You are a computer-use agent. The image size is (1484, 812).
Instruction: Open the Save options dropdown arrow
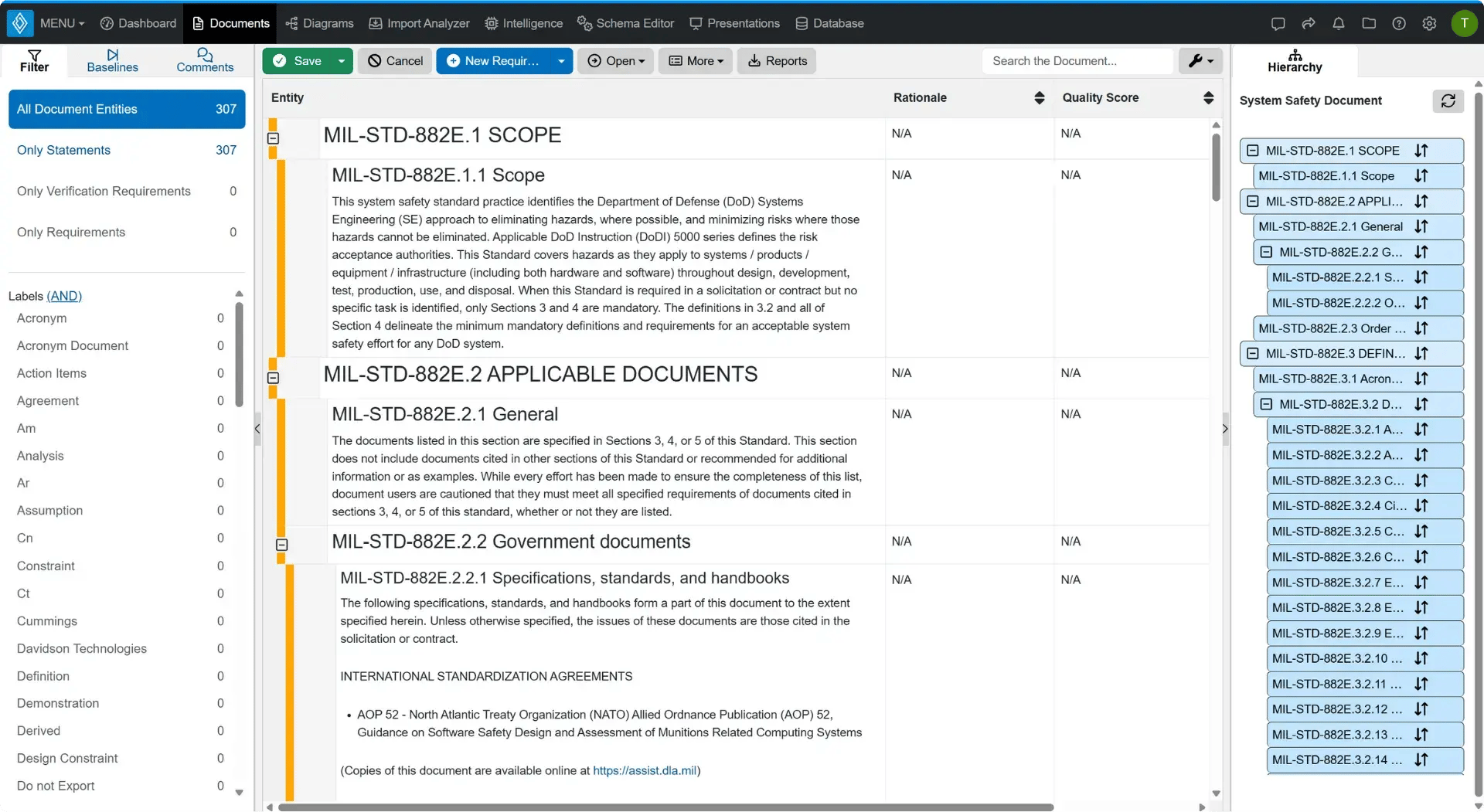coord(341,61)
